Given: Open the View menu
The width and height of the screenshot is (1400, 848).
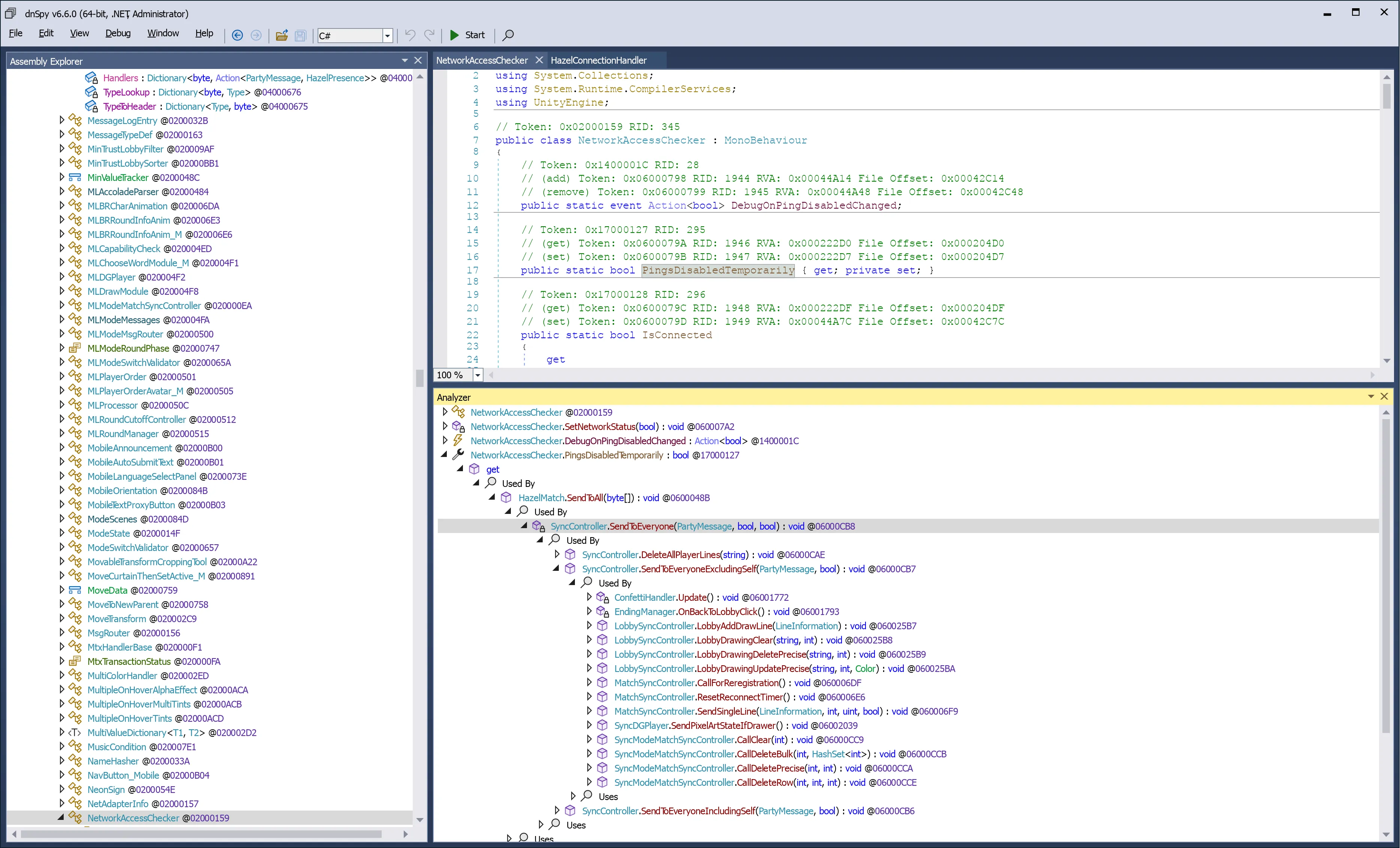Looking at the screenshot, I should (x=79, y=34).
